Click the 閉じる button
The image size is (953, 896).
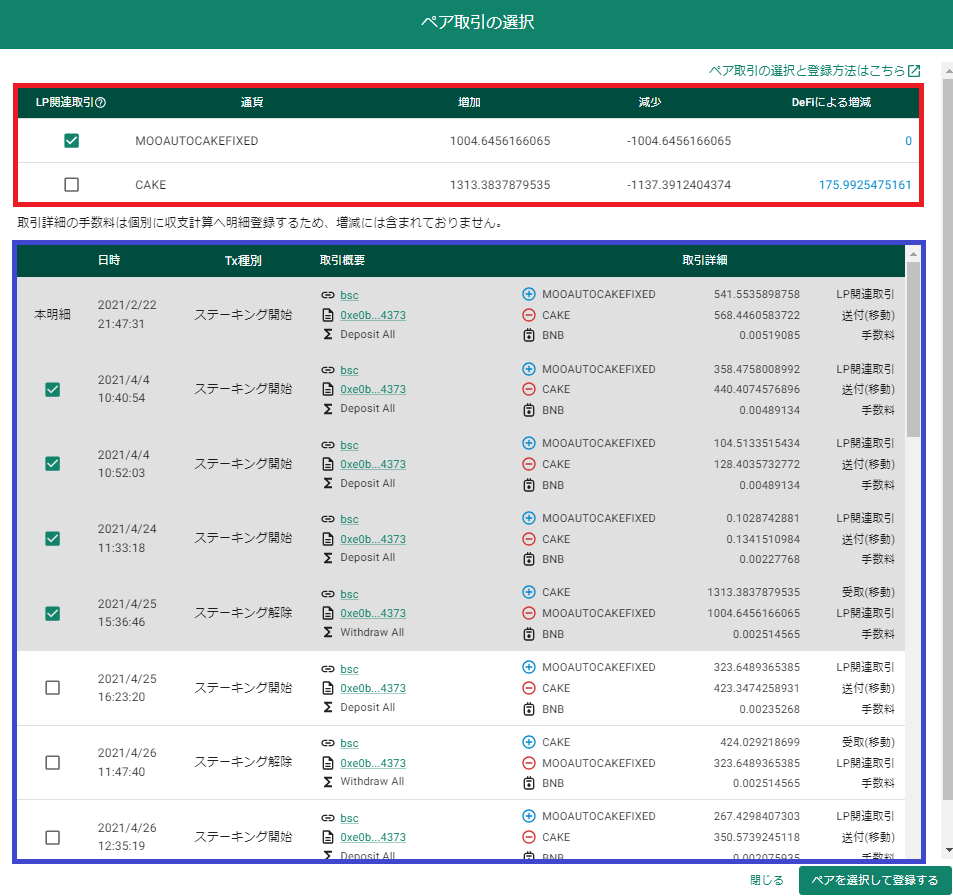click(766, 880)
